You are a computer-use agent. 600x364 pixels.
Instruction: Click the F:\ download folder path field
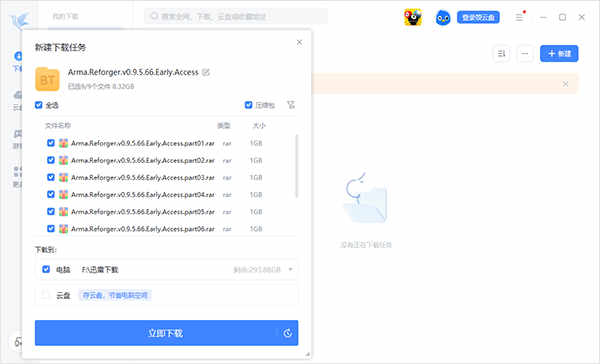(100, 269)
